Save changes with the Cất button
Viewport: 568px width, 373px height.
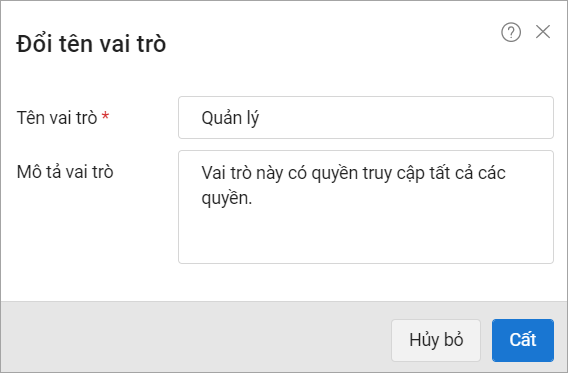tap(523, 340)
